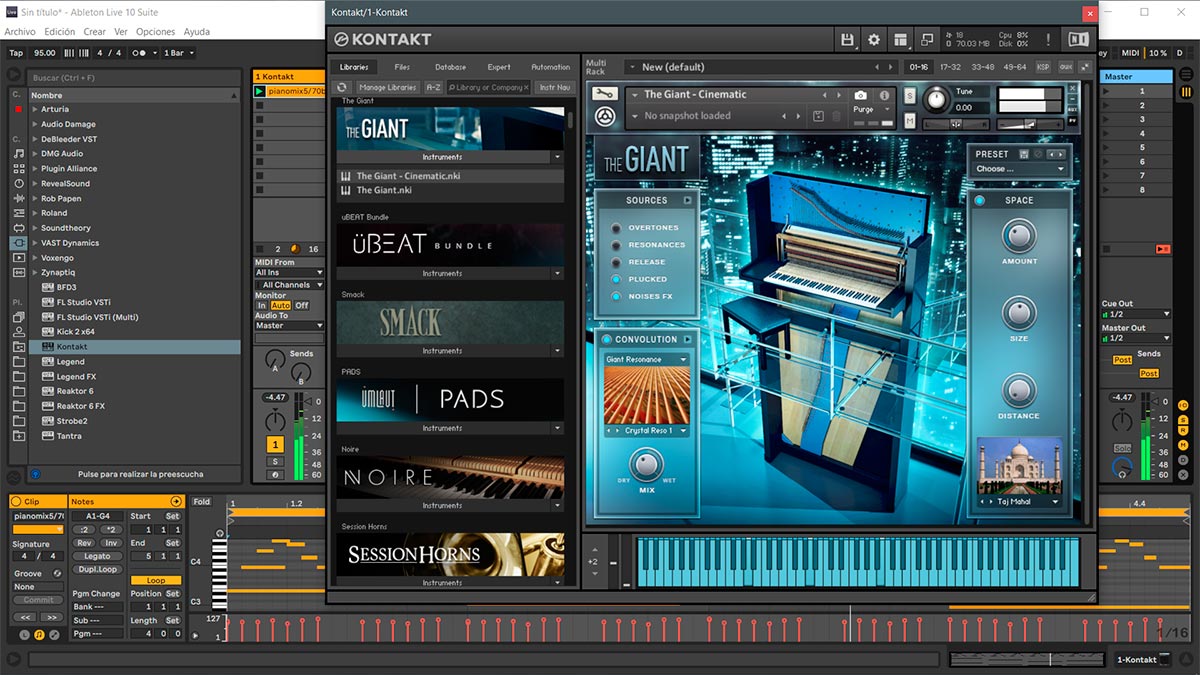
Task: Open the Archivo menu
Action: point(20,32)
